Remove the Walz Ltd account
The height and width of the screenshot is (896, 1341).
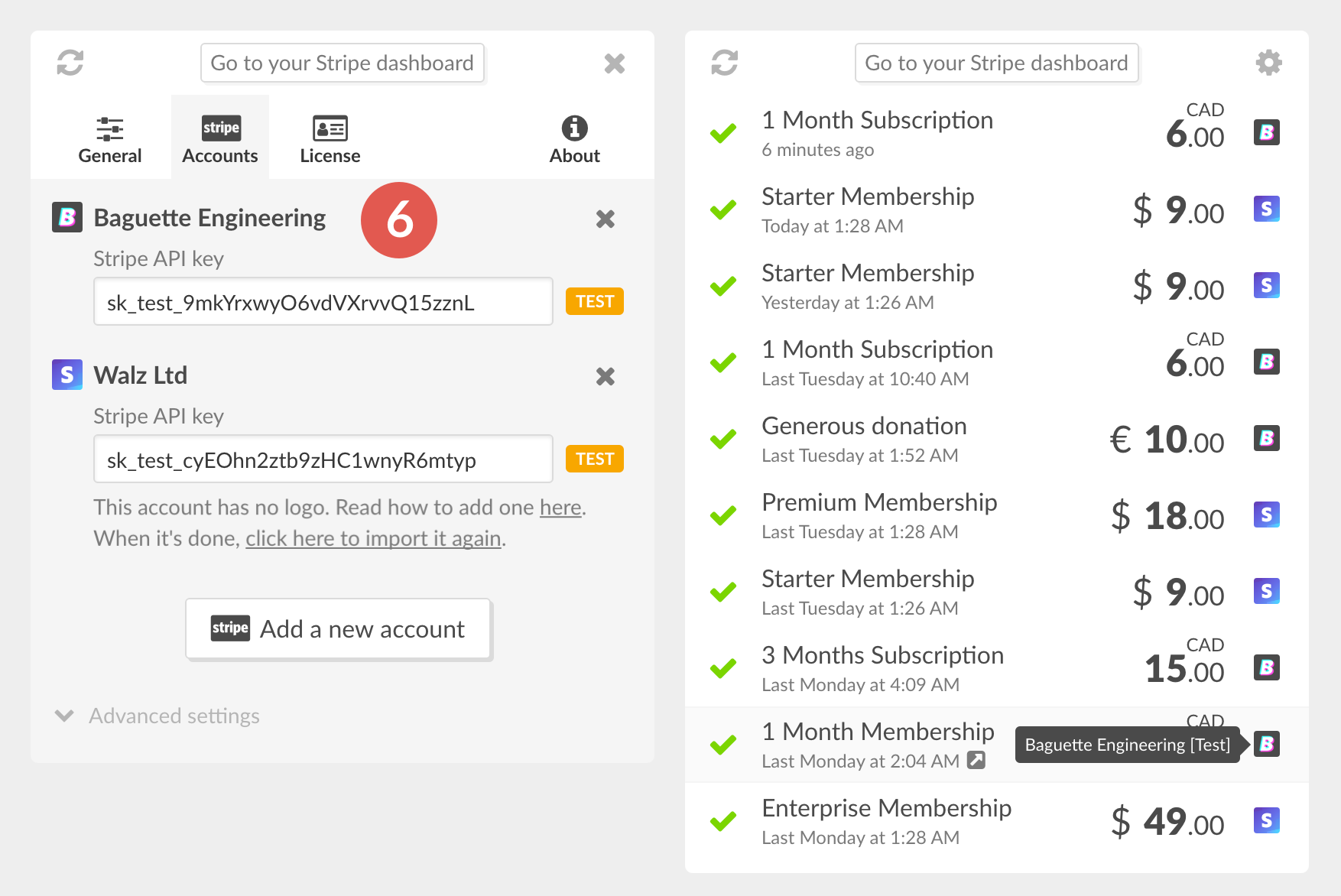coord(606,377)
